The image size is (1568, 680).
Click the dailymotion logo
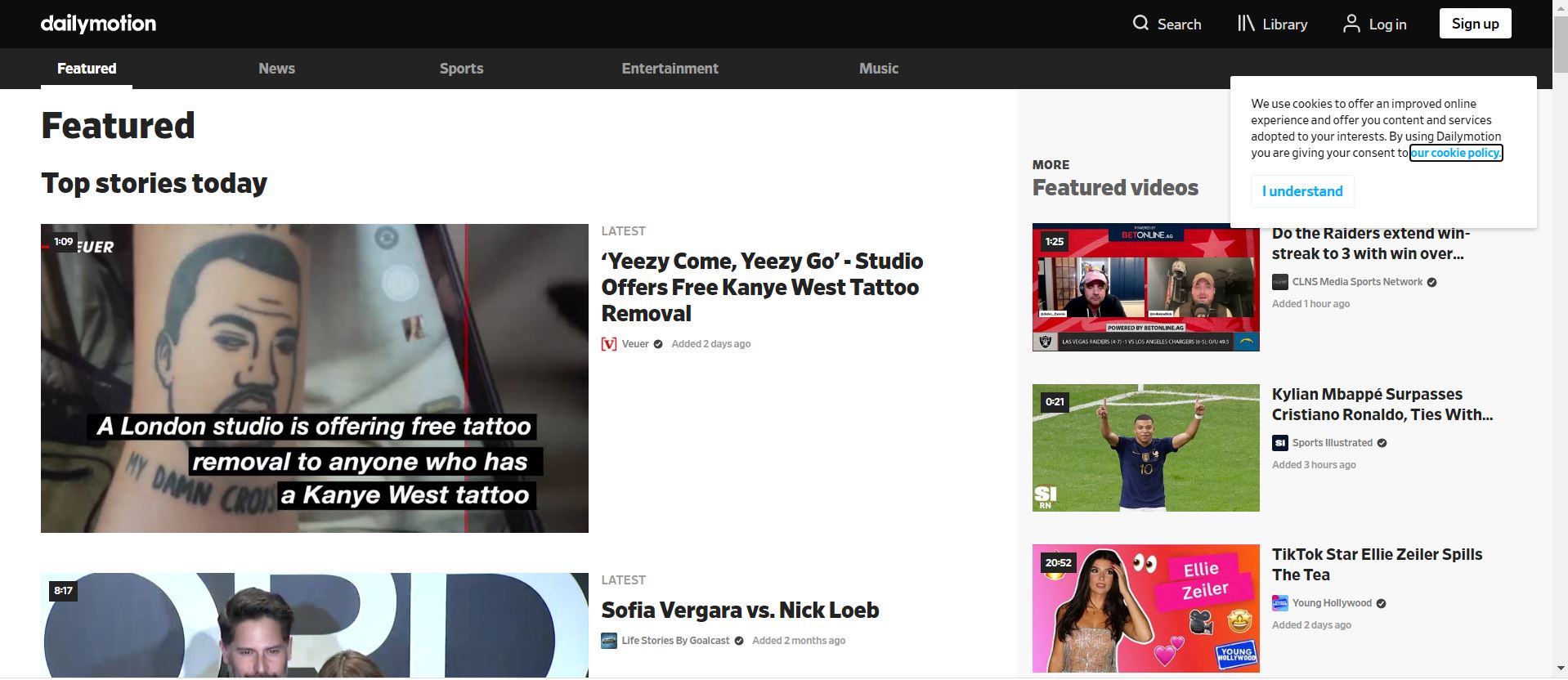pyautogui.click(x=98, y=24)
